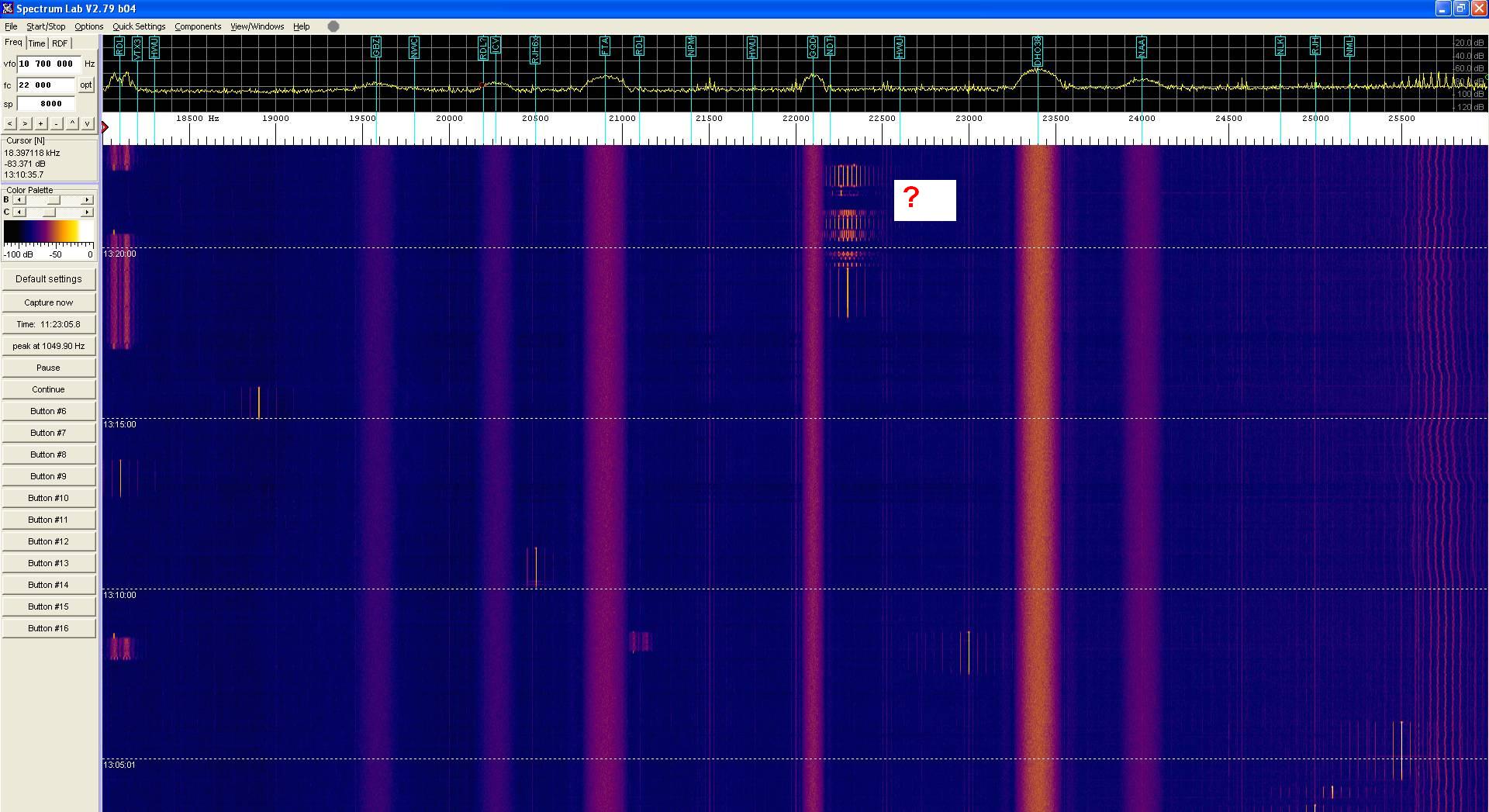
Task: Click the minus zoom-out frequency button
Action: click(57, 123)
